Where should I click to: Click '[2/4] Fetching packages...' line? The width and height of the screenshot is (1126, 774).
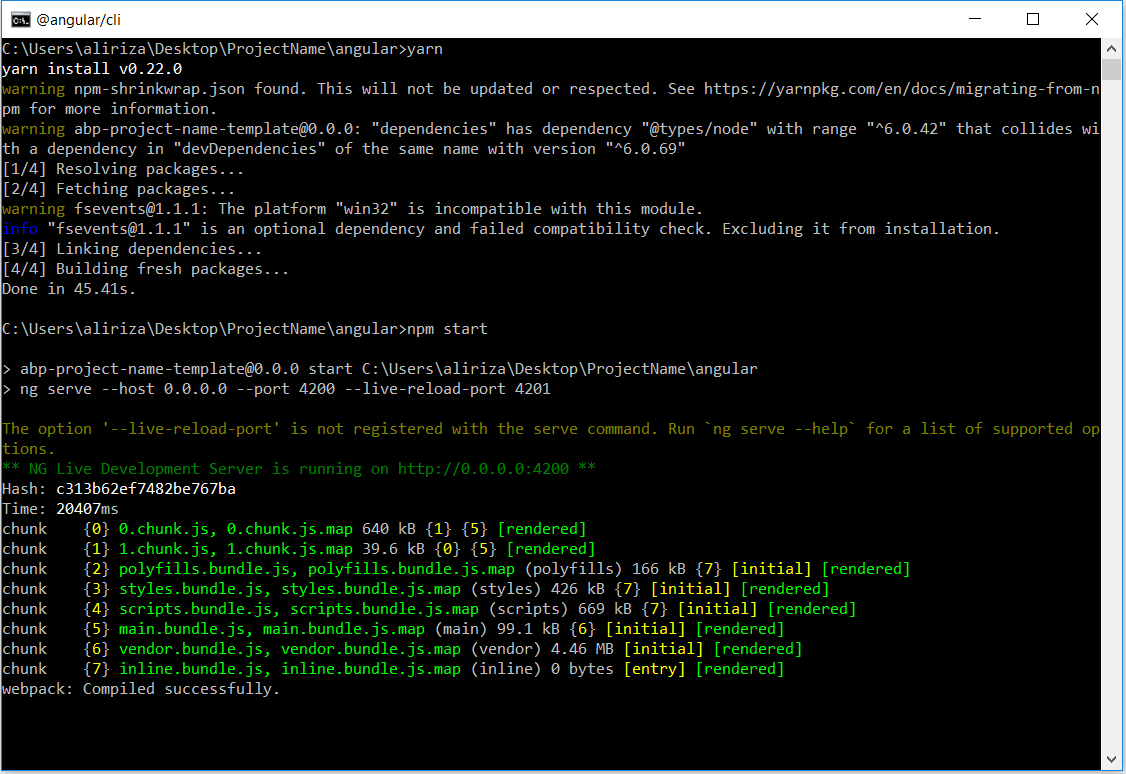point(118,189)
